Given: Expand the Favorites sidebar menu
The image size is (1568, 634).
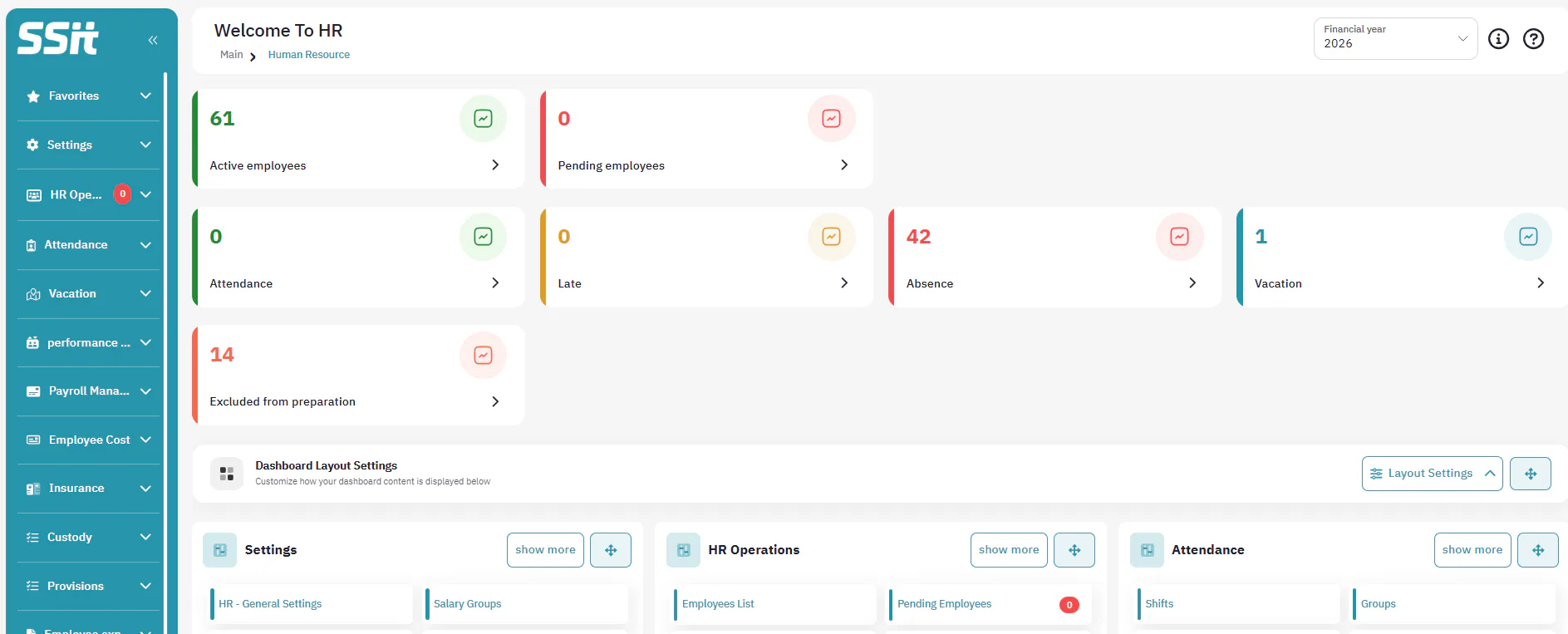Looking at the screenshot, I should [87, 96].
